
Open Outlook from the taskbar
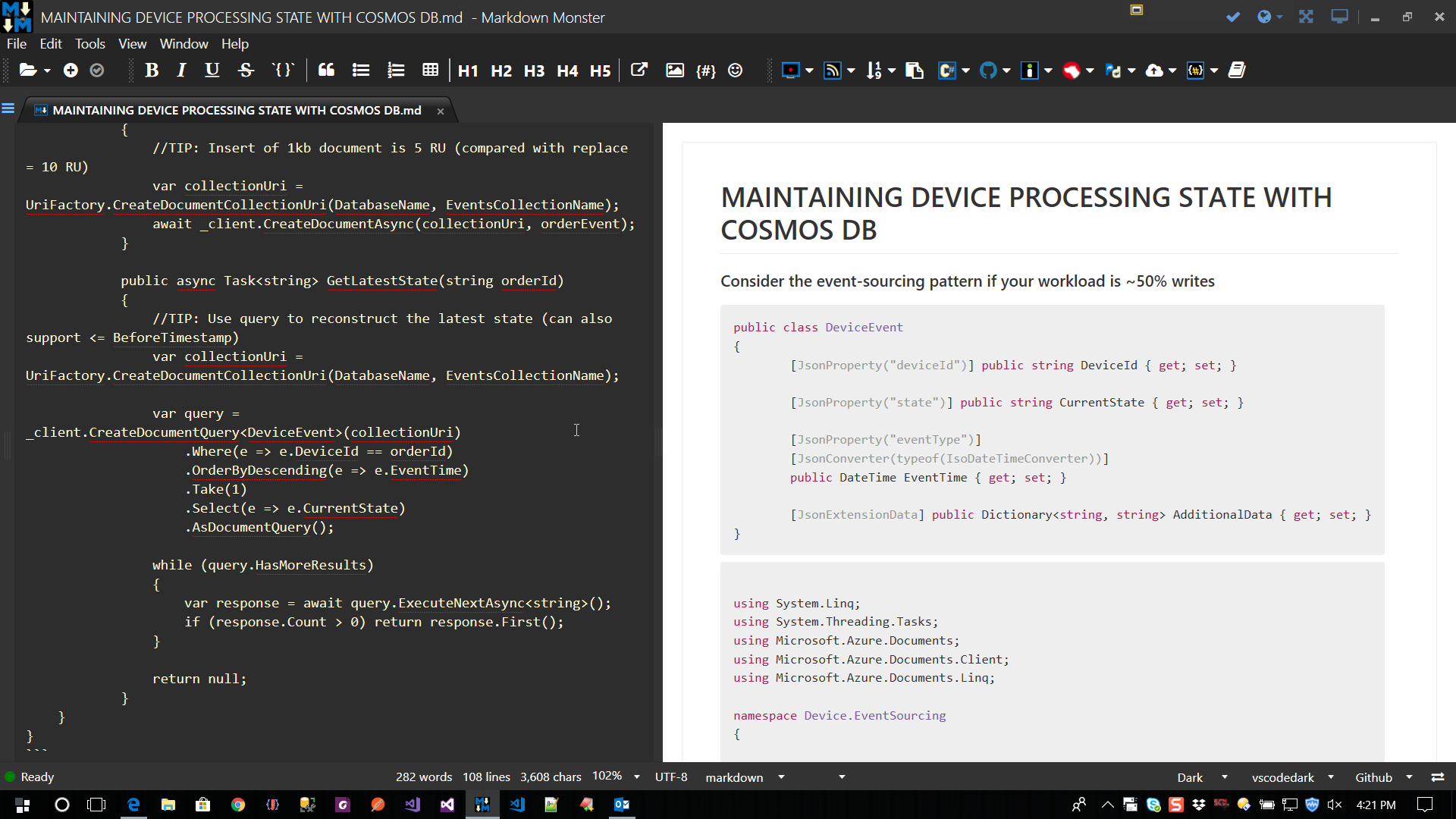click(622, 805)
